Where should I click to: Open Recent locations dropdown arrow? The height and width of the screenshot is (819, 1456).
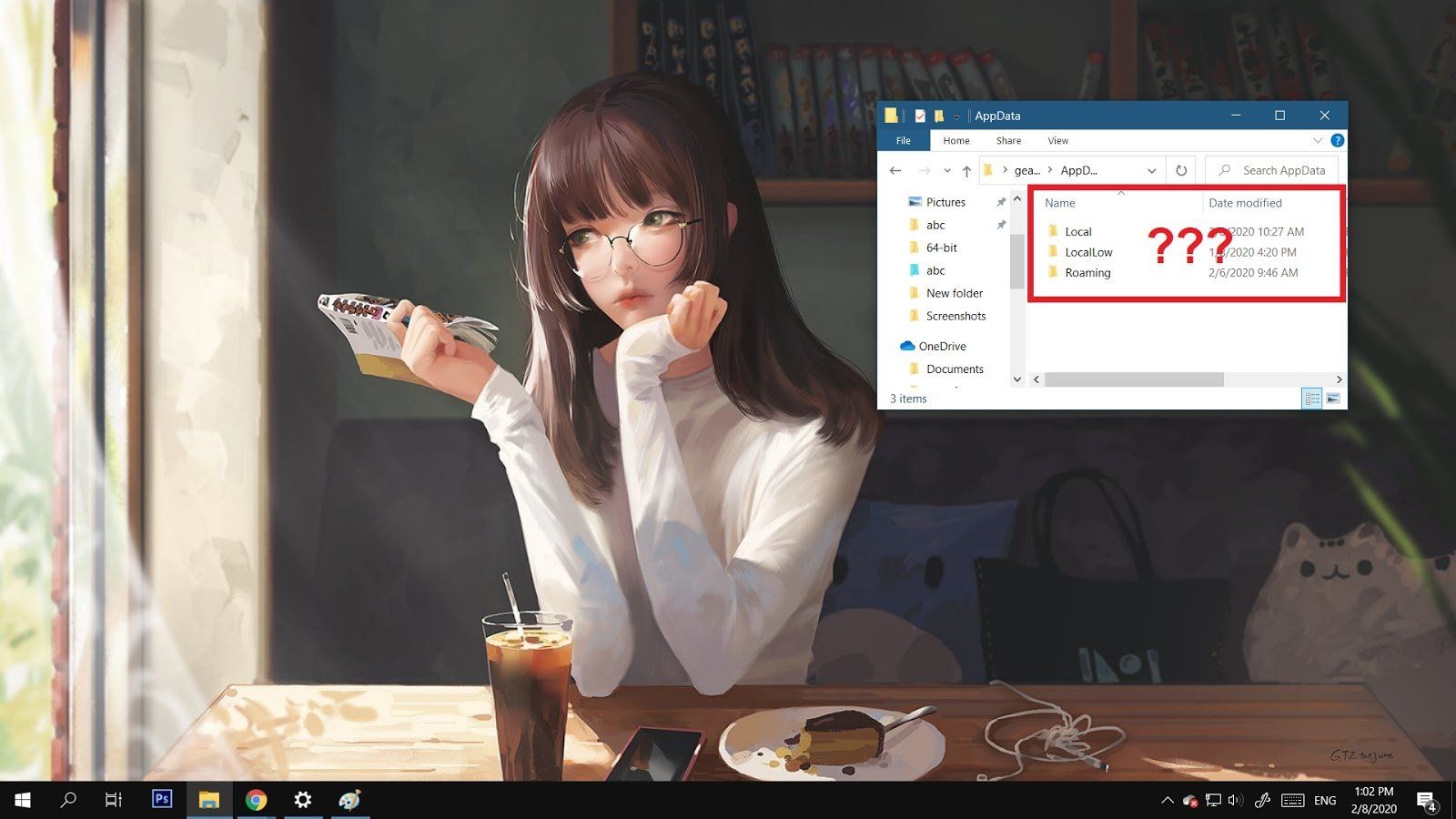(x=947, y=171)
